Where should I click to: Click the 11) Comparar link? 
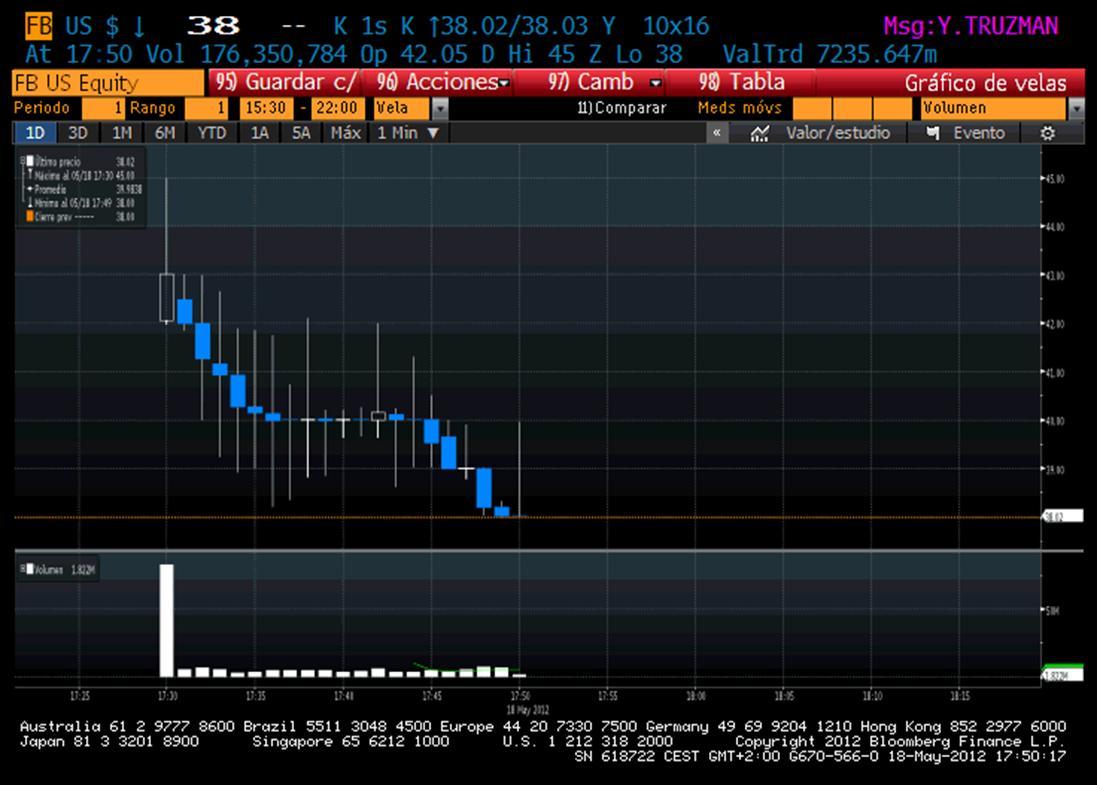(621, 108)
